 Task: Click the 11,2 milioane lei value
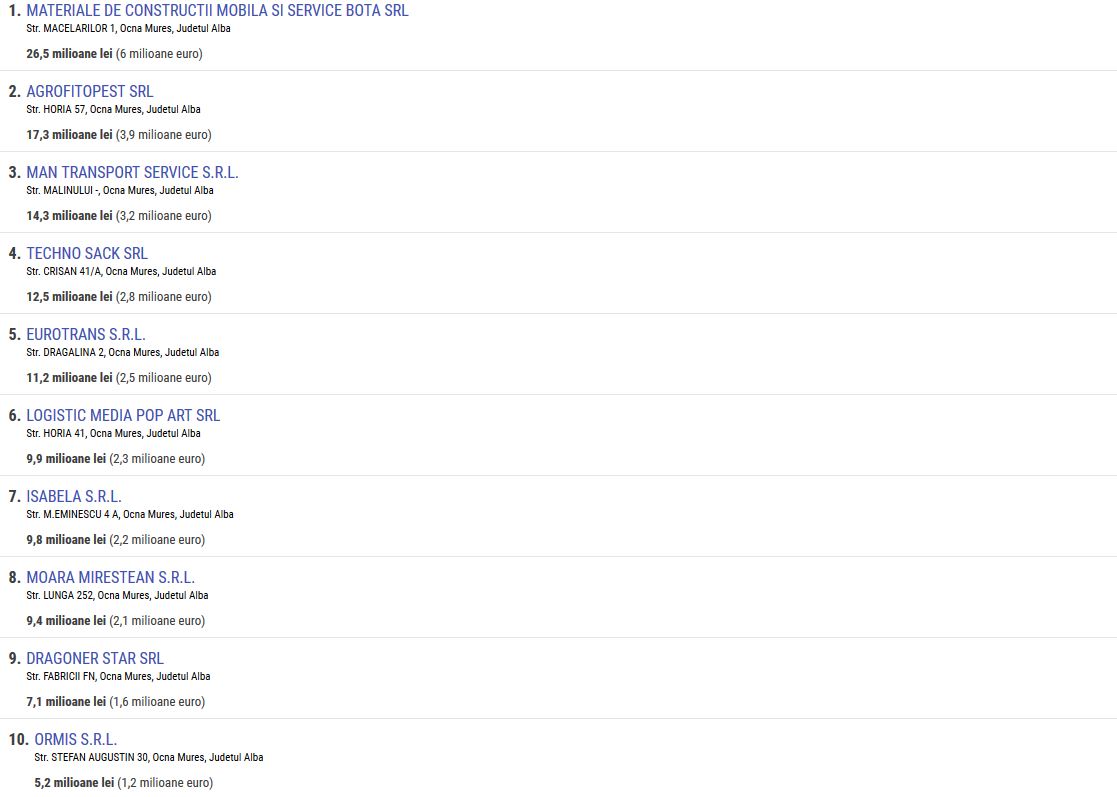pyautogui.click(x=69, y=378)
